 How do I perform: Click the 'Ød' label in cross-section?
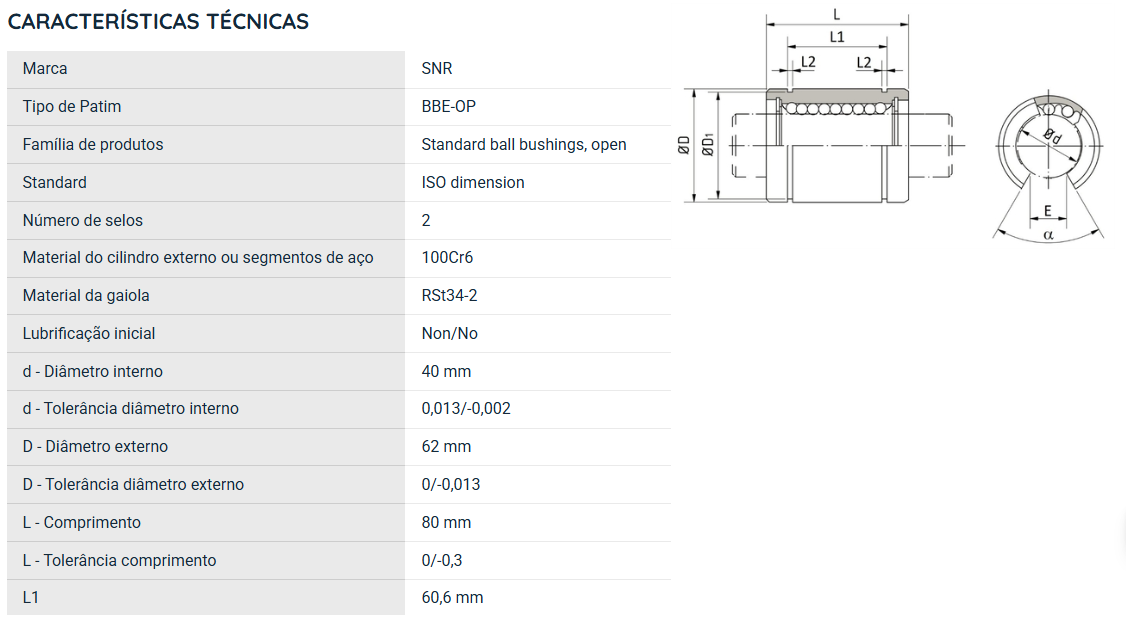1052,135
